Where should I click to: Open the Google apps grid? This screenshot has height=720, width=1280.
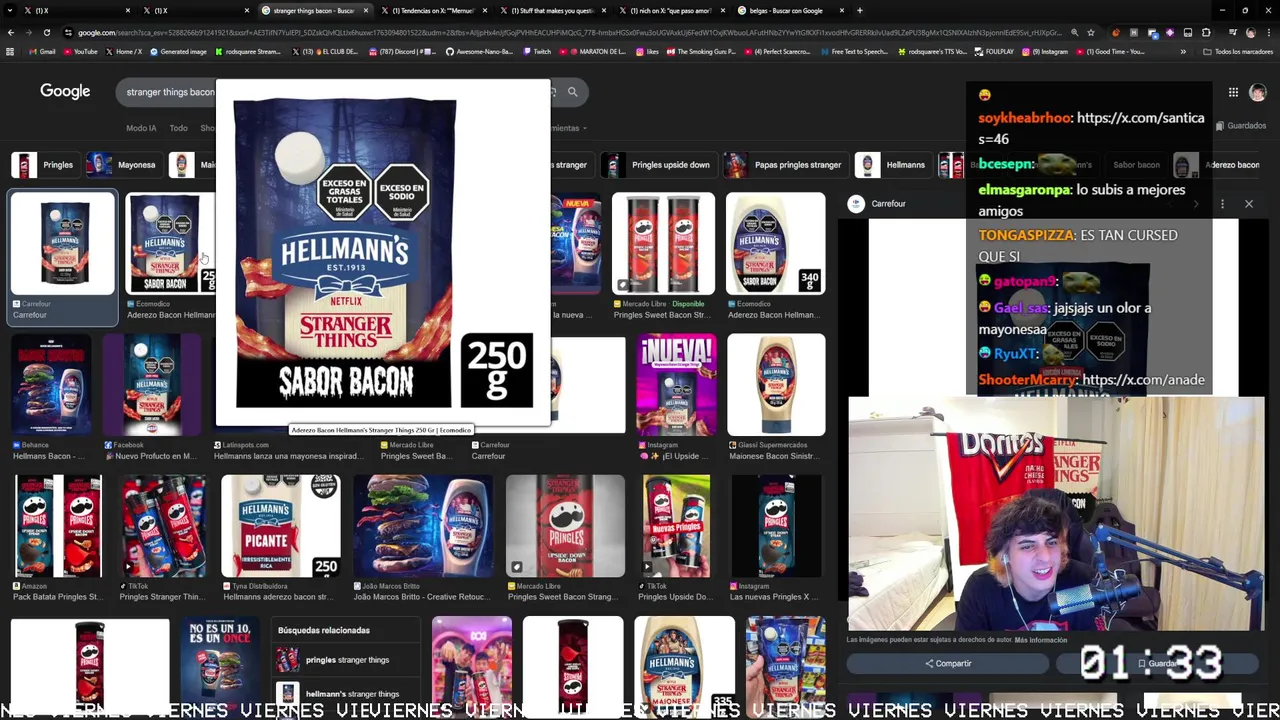click(1233, 92)
